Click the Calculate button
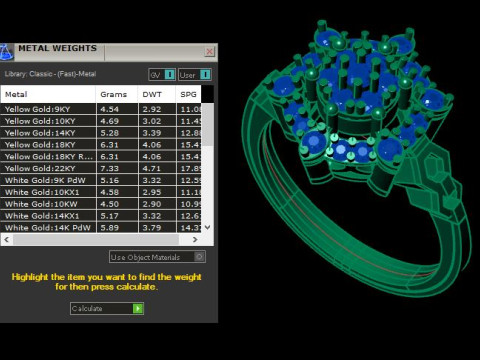The width and height of the screenshot is (480, 360). (x=107, y=308)
